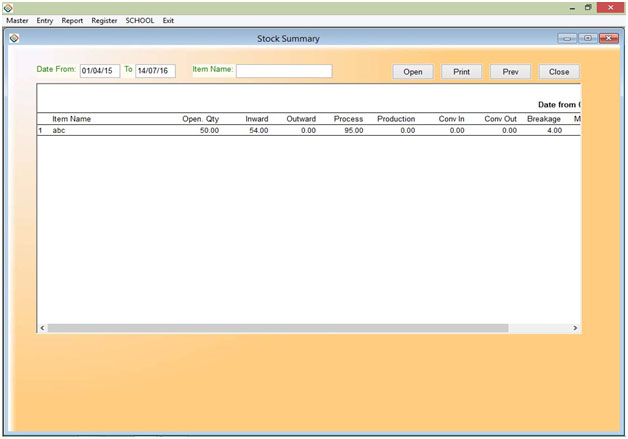Image resolution: width=628 pixels, height=439 pixels.
Task: Open the Report menu
Action: (x=72, y=20)
